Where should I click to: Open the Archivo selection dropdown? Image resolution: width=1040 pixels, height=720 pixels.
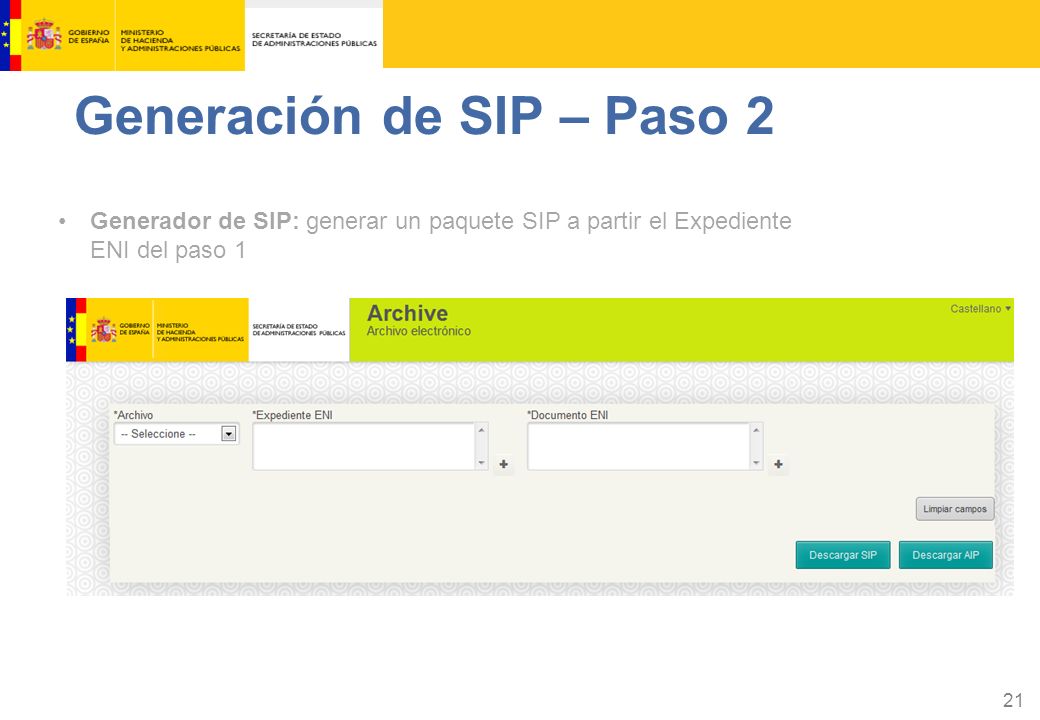[176, 434]
